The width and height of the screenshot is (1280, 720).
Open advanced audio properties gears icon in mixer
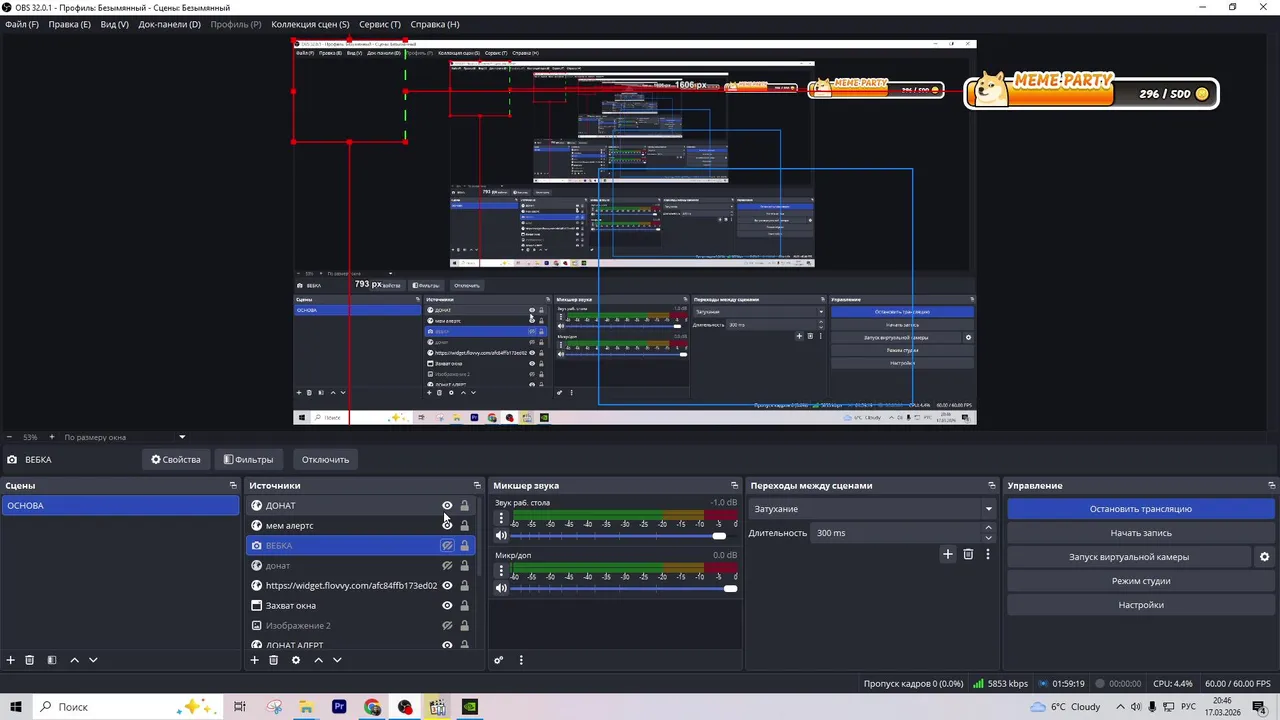pyautogui.click(x=499, y=660)
